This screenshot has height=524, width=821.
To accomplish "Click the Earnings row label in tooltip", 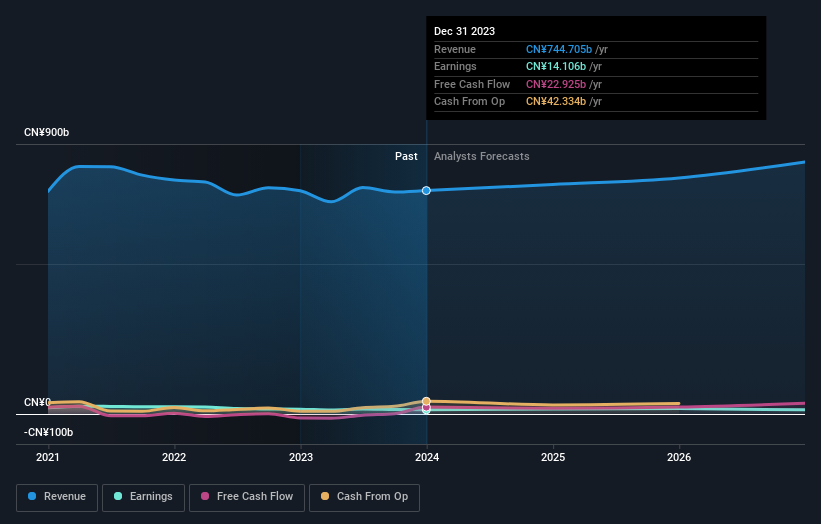I will pos(455,66).
